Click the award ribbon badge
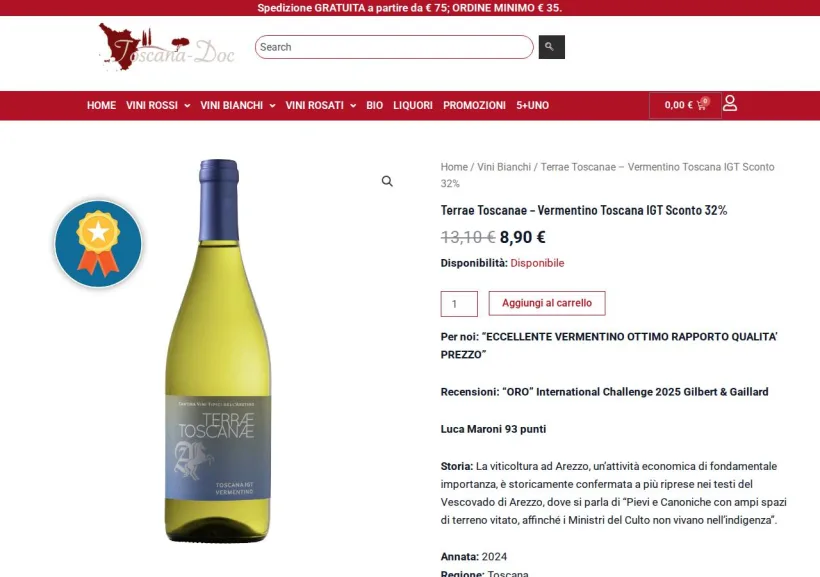The height and width of the screenshot is (577, 820). click(x=98, y=244)
